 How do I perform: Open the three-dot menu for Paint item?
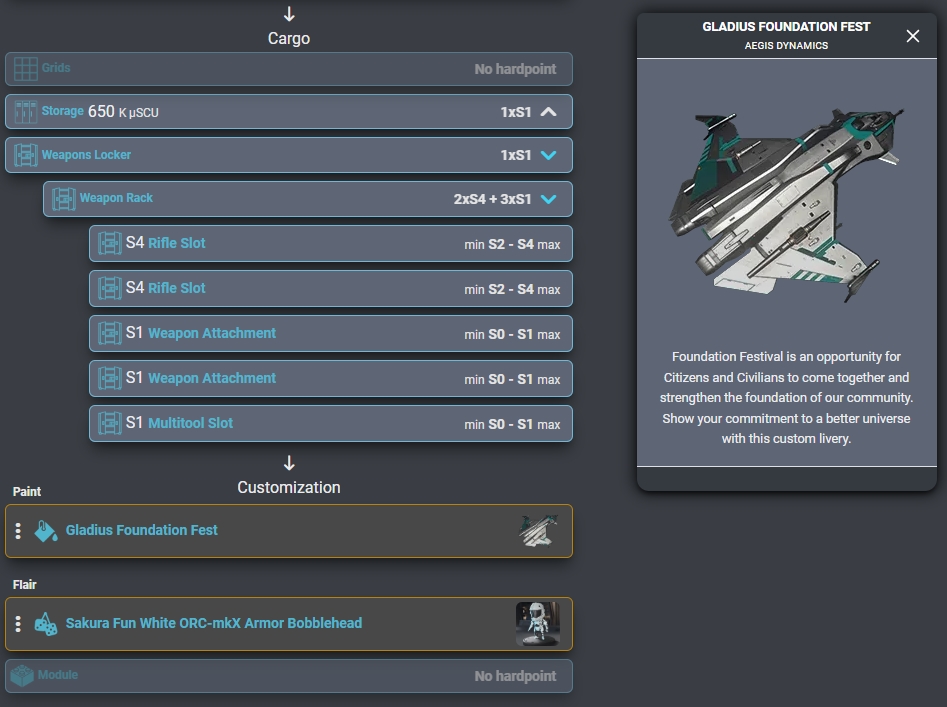18,531
